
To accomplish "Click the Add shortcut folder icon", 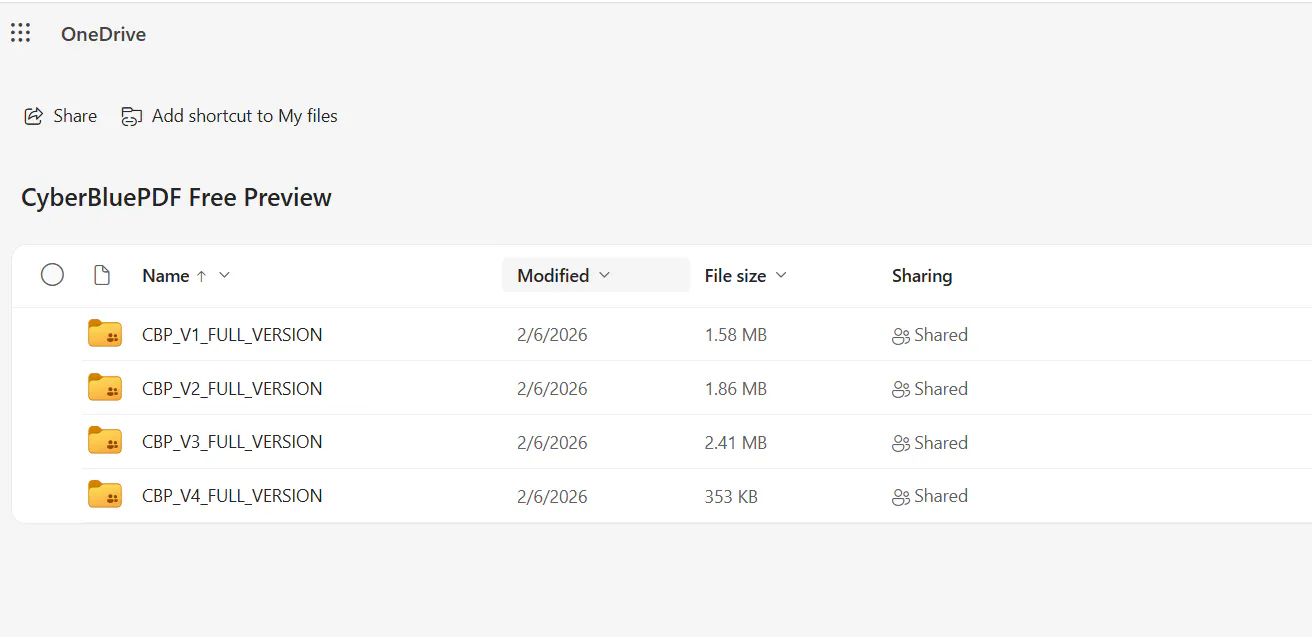I will pyautogui.click(x=131, y=116).
